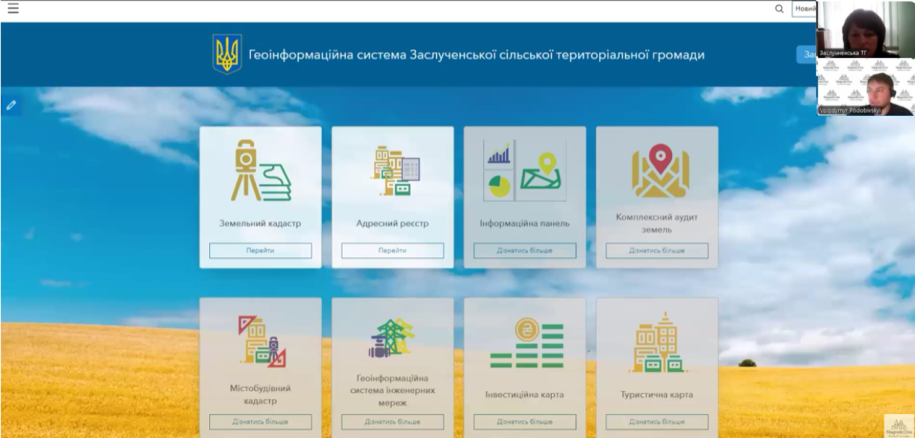Click Дізнатись більше under Інформаційна панель
The width and height of the screenshot is (915, 438).
[x=524, y=251]
